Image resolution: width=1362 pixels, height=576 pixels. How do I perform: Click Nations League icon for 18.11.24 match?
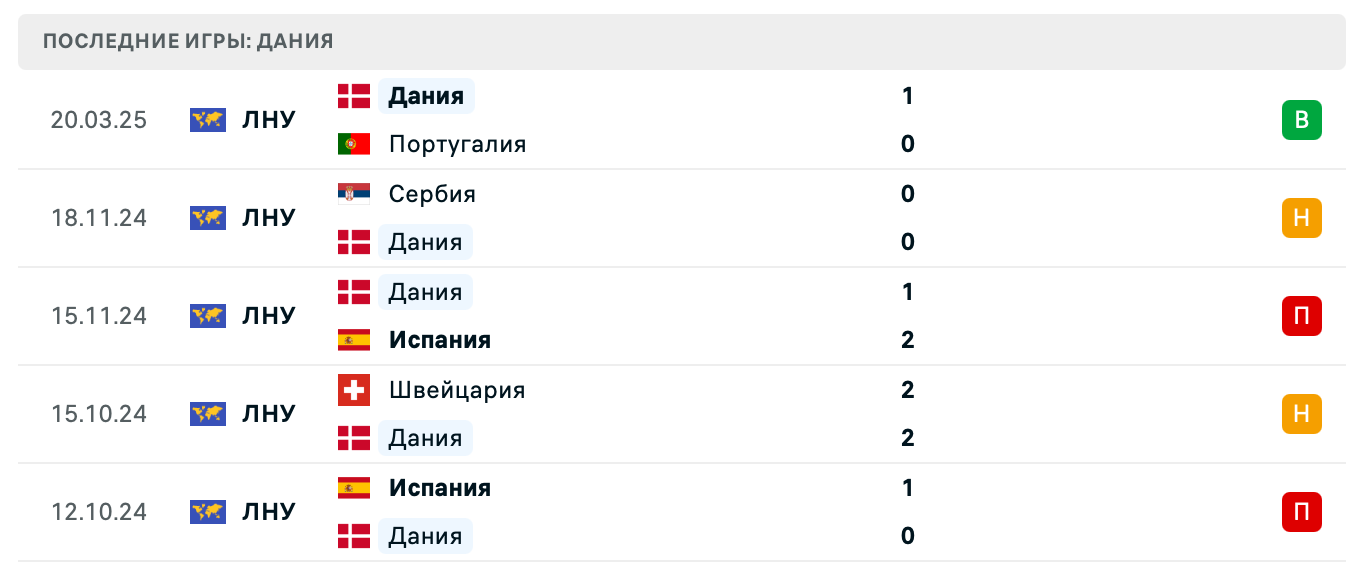point(208,218)
